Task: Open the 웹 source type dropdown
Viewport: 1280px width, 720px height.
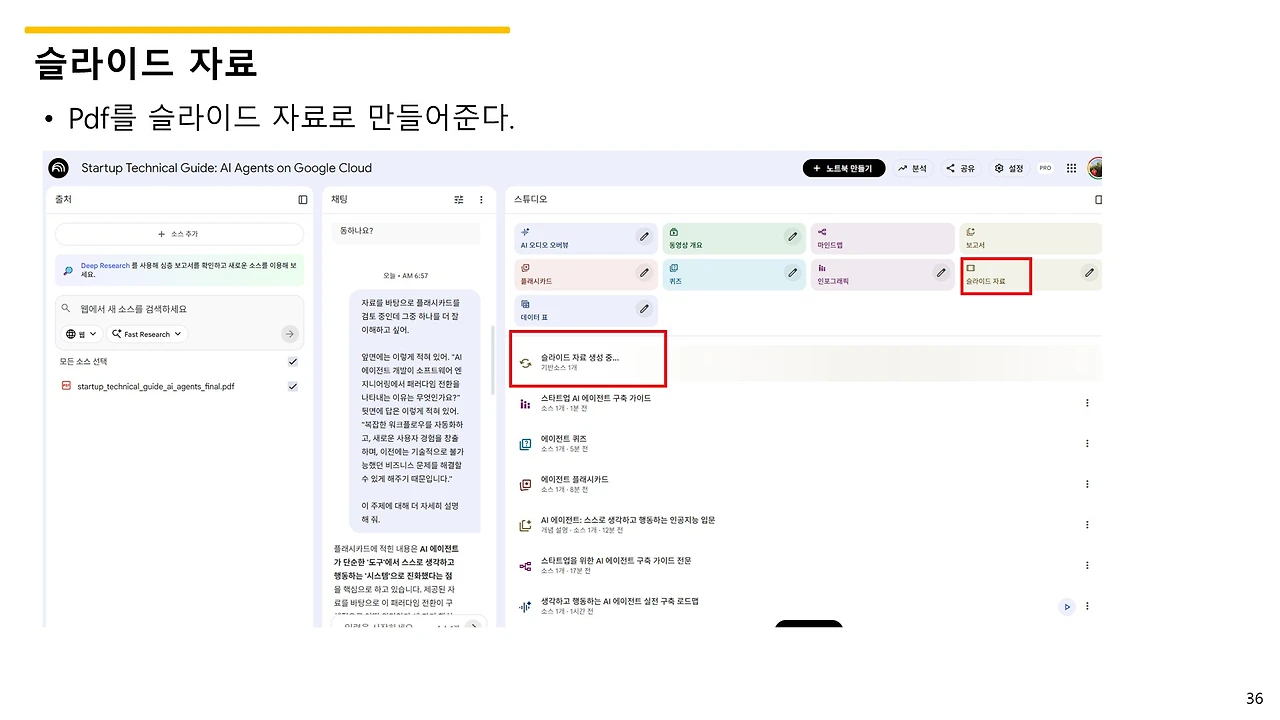Action: (x=81, y=334)
